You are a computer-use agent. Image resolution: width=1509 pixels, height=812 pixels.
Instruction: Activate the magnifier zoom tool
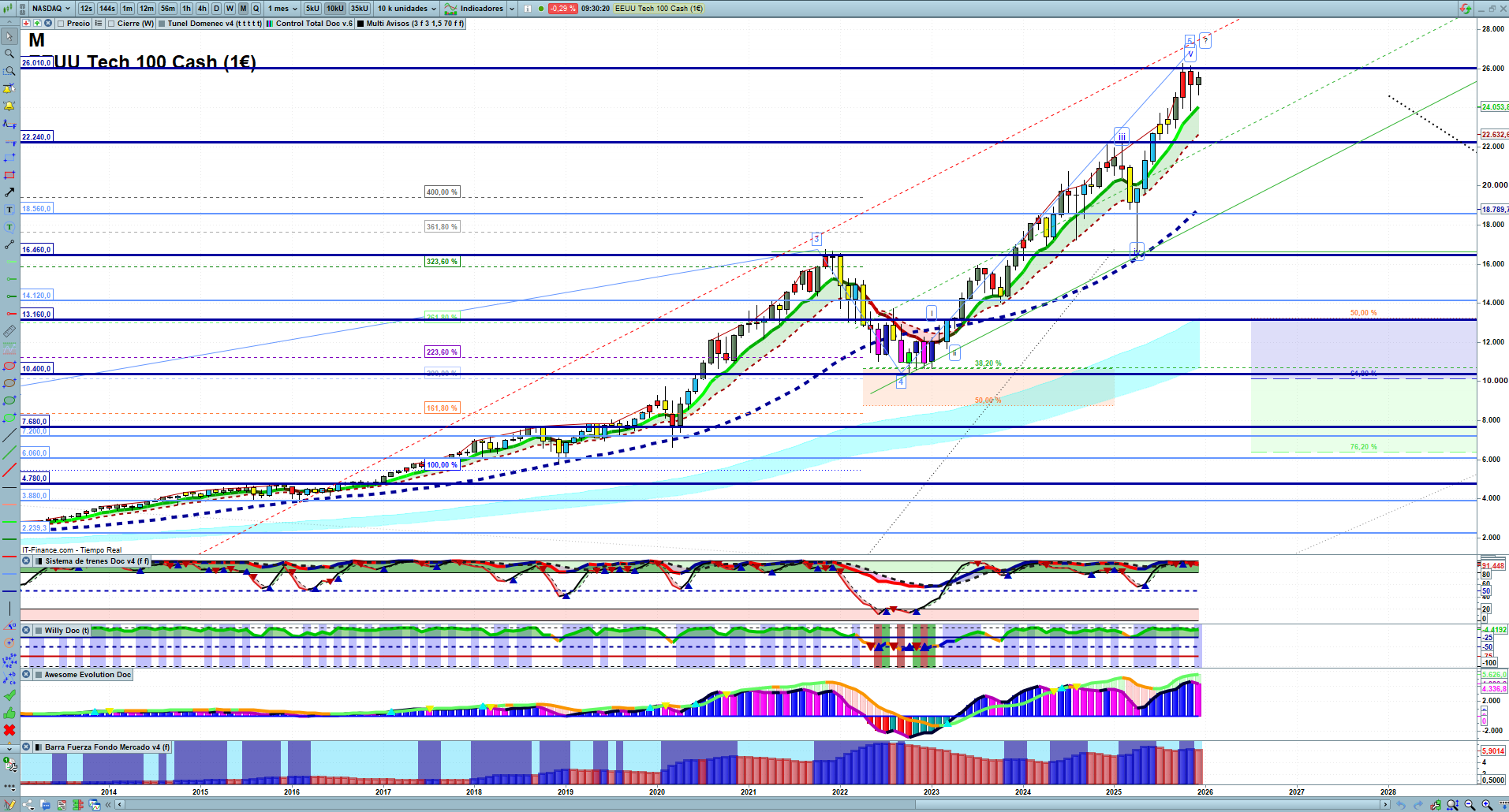coord(9,54)
